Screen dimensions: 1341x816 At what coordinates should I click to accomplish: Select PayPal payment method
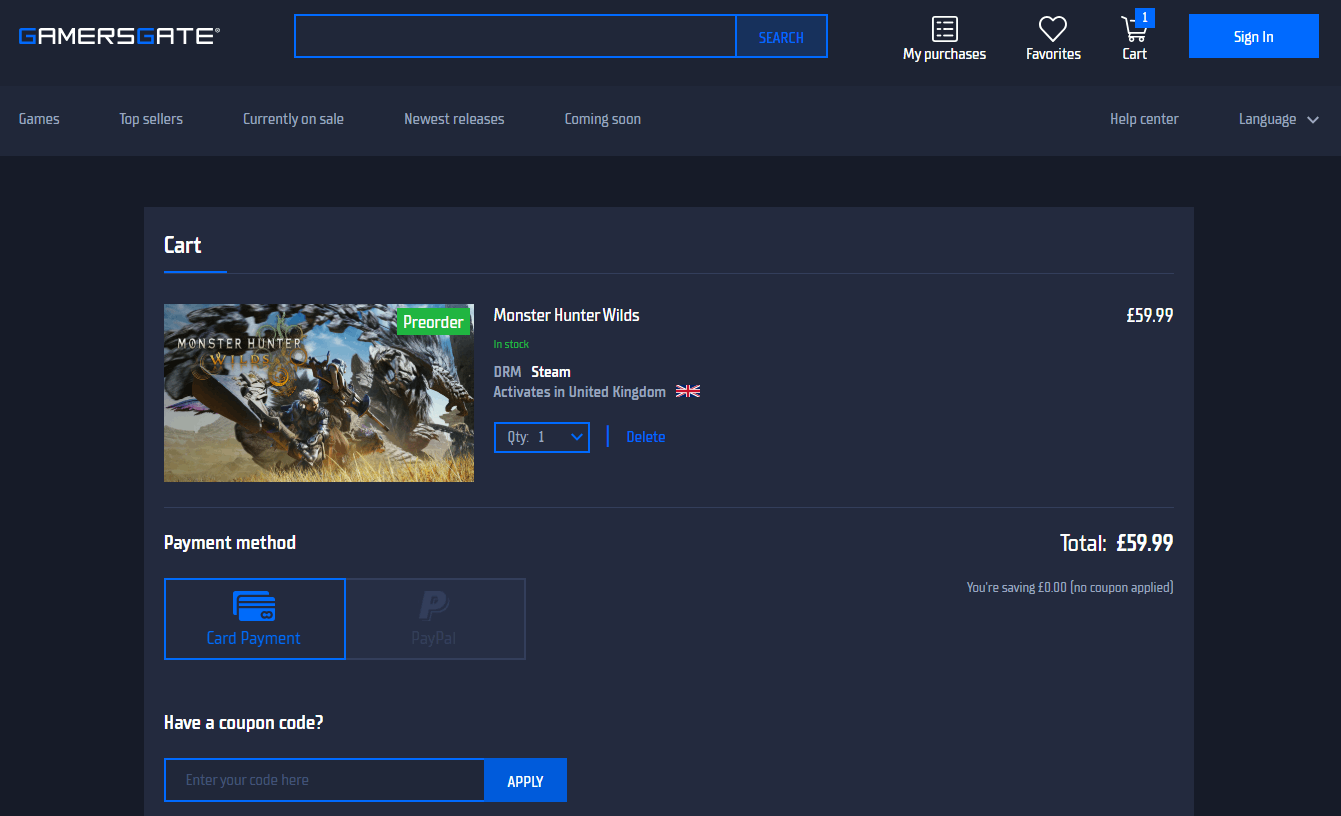pyautogui.click(x=435, y=619)
